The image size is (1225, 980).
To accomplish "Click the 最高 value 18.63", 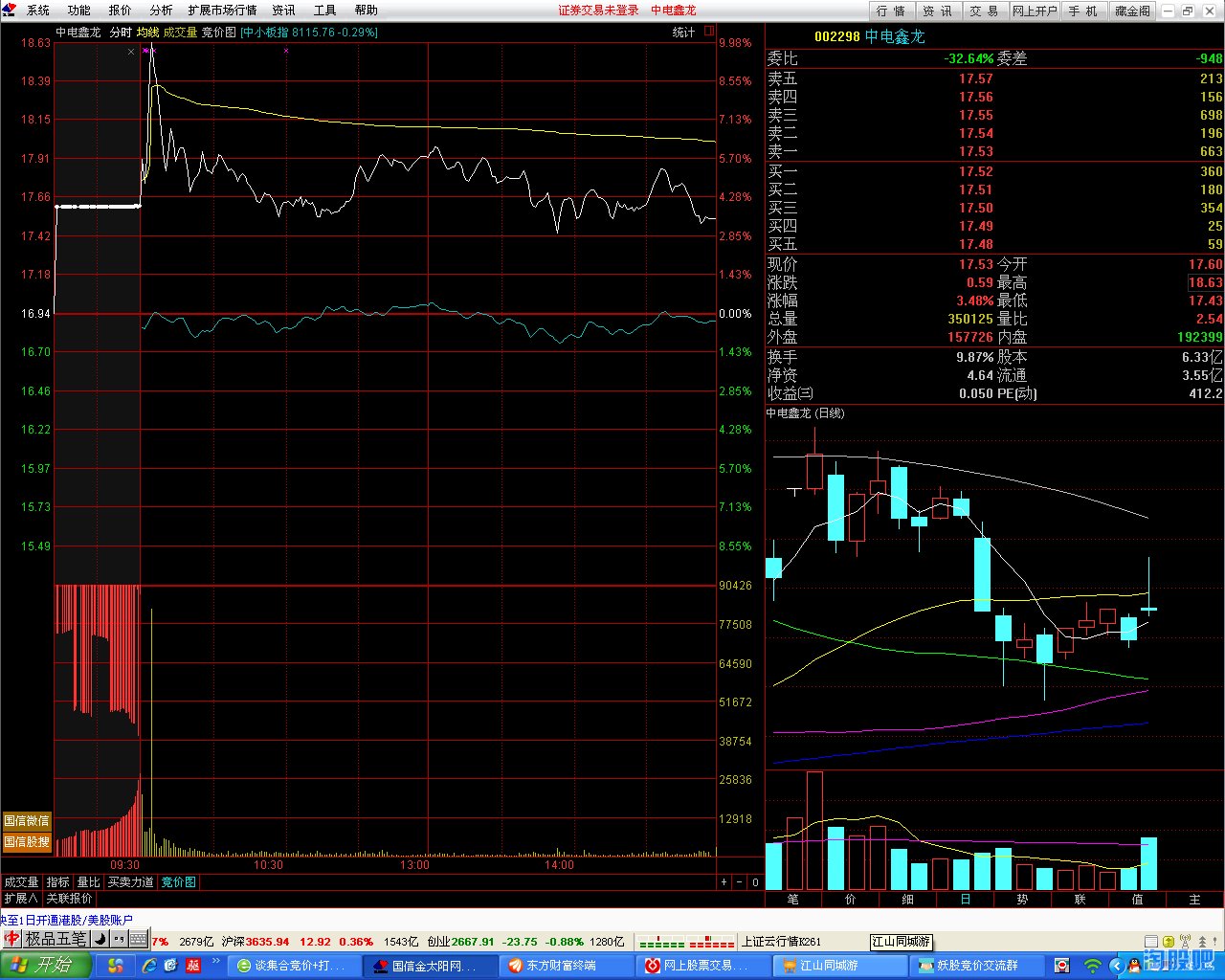I will pos(1206,282).
